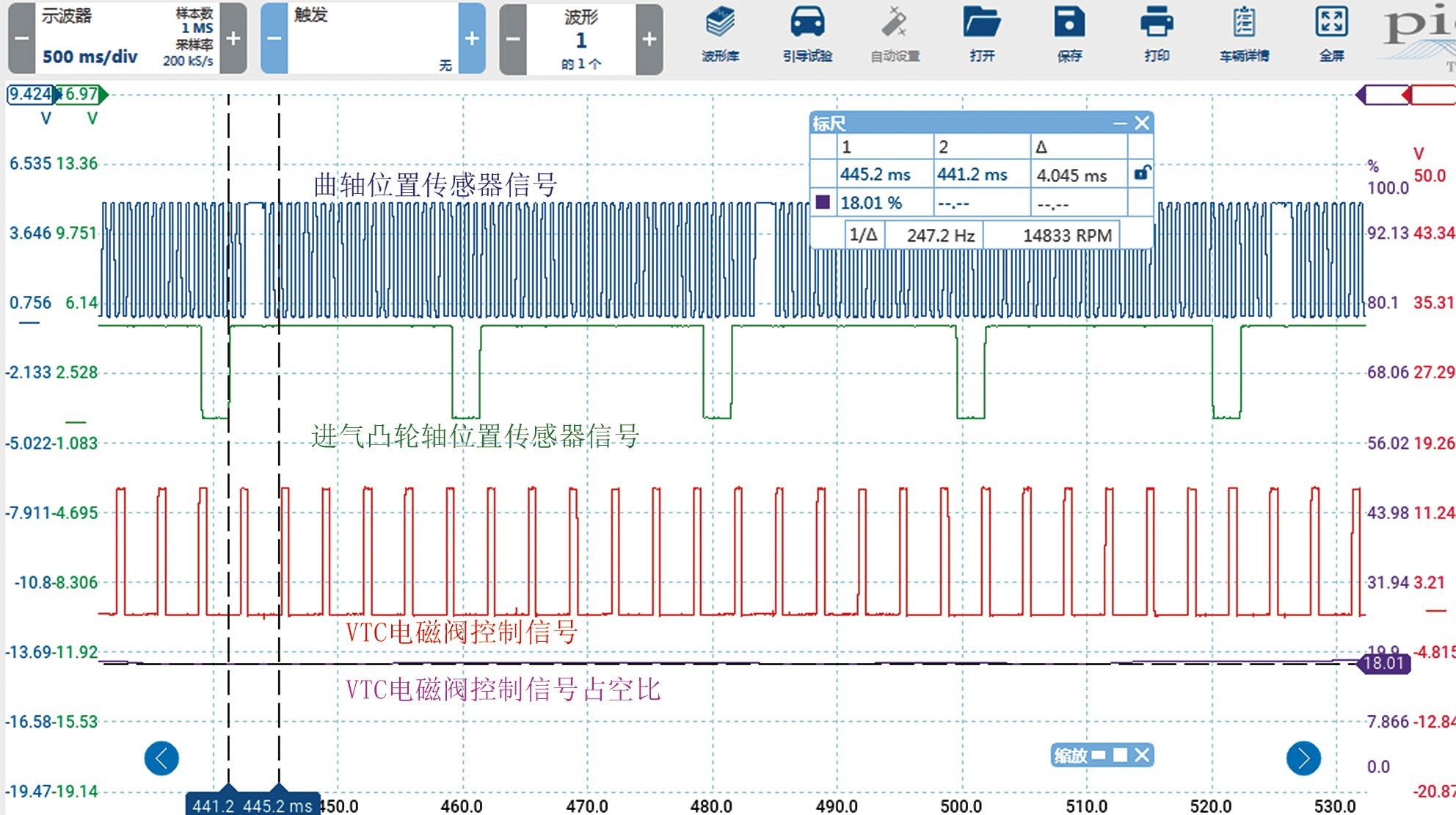Screen dimensions: 1456x815
Task: Close the ruler (标尺) panel
Action: (1142, 123)
